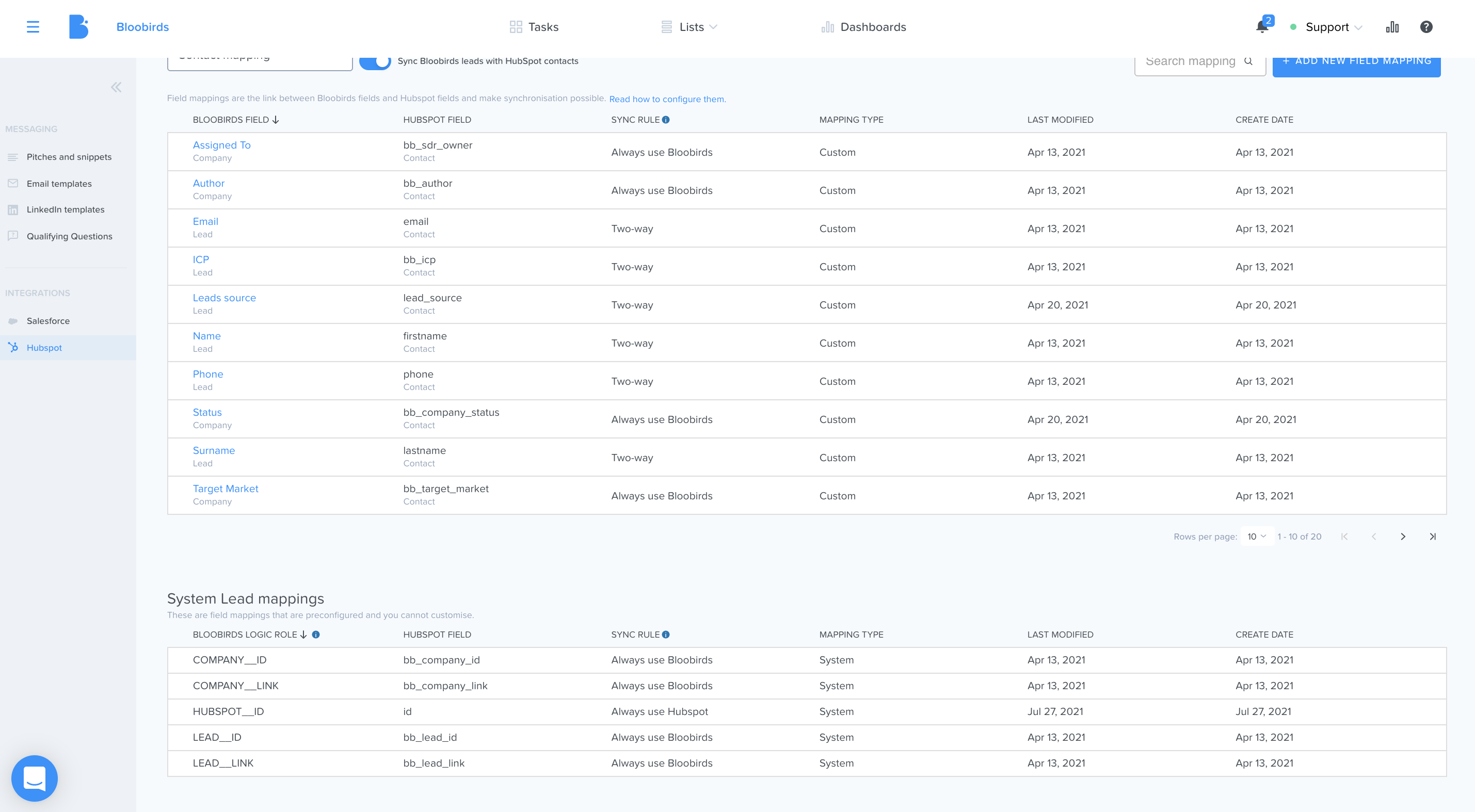Go to previous page of mappings
The image size is (1475, 812).
pyautogui.click(x=1374, y=537)
